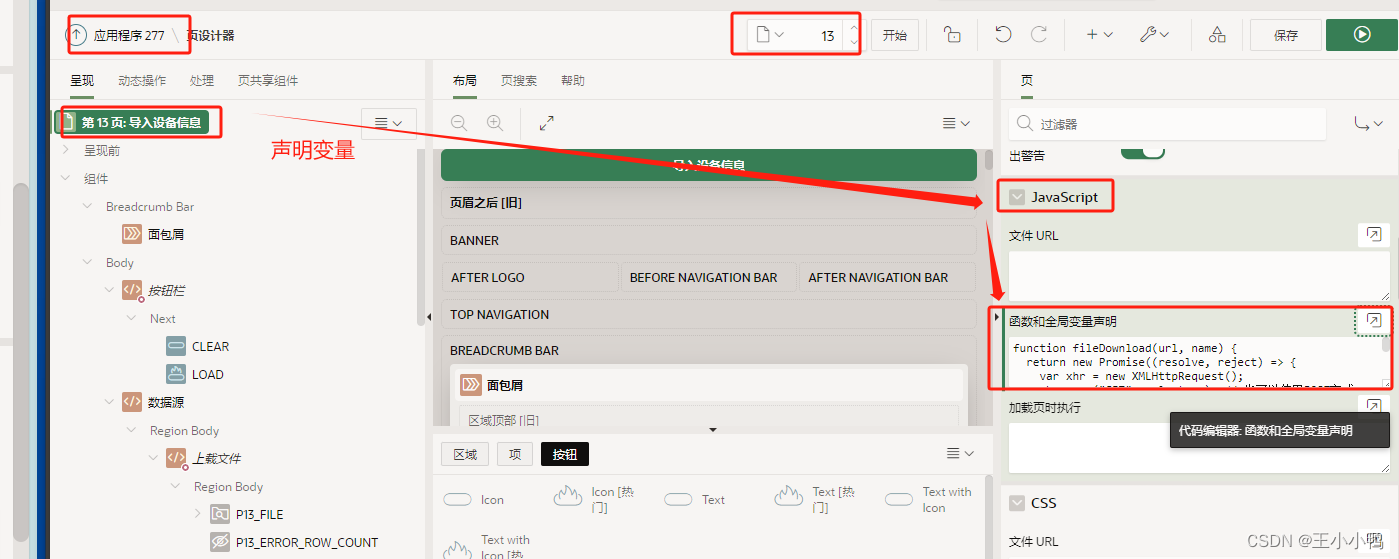The image size is (1399, 559).
Task: Click the 应用程序 277 breadcrumb link
Action: [129, 35]
